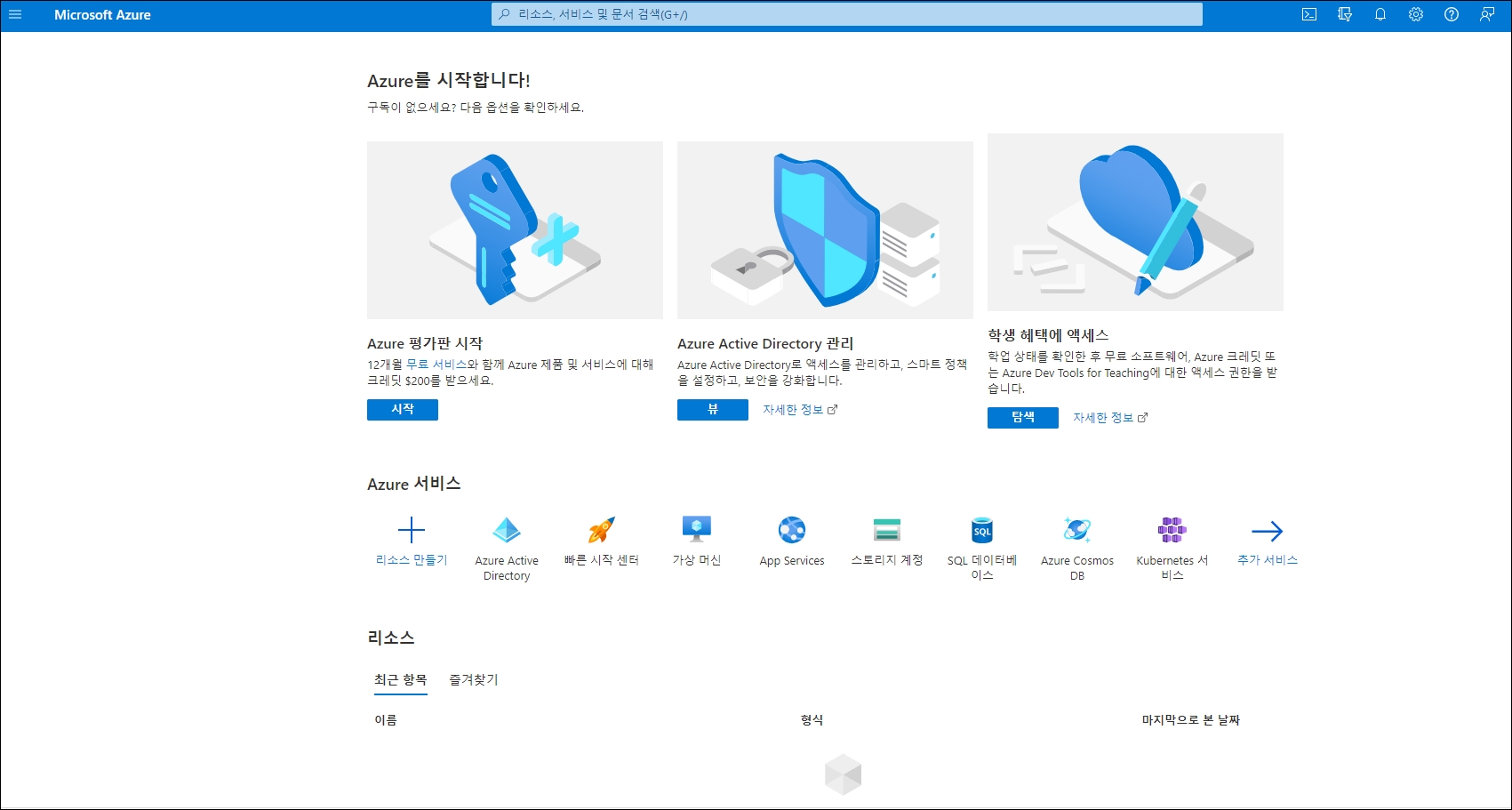Click the resource search input field

(846, 14)
